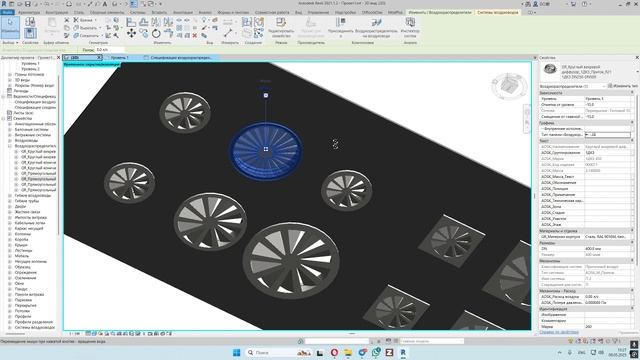Switch to the Вид ribbon tab

(299, 12)
